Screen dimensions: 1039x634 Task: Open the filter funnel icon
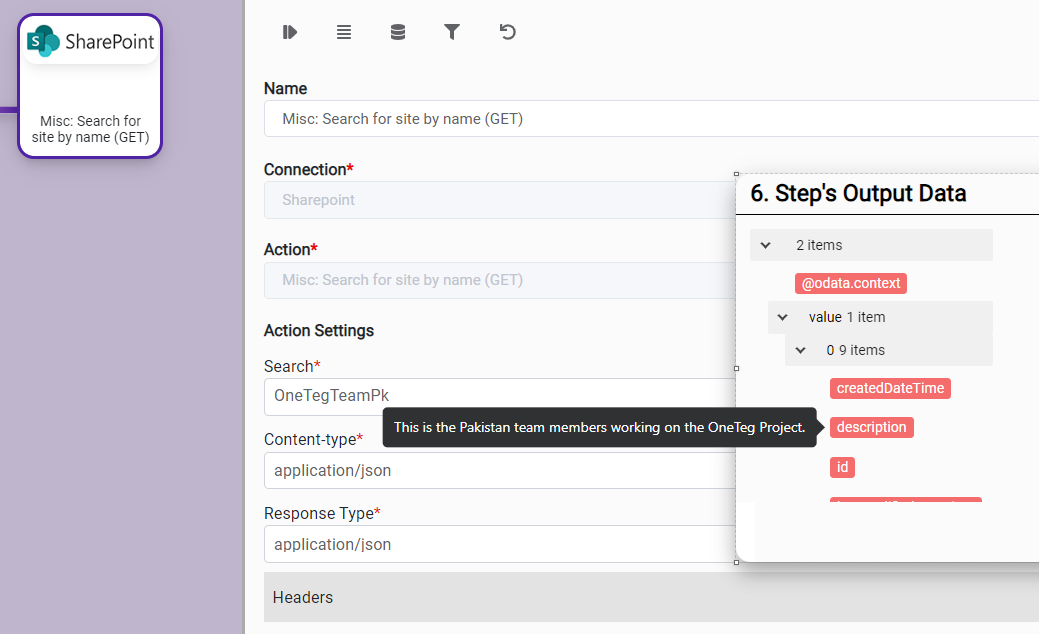[x=452, y=32]
